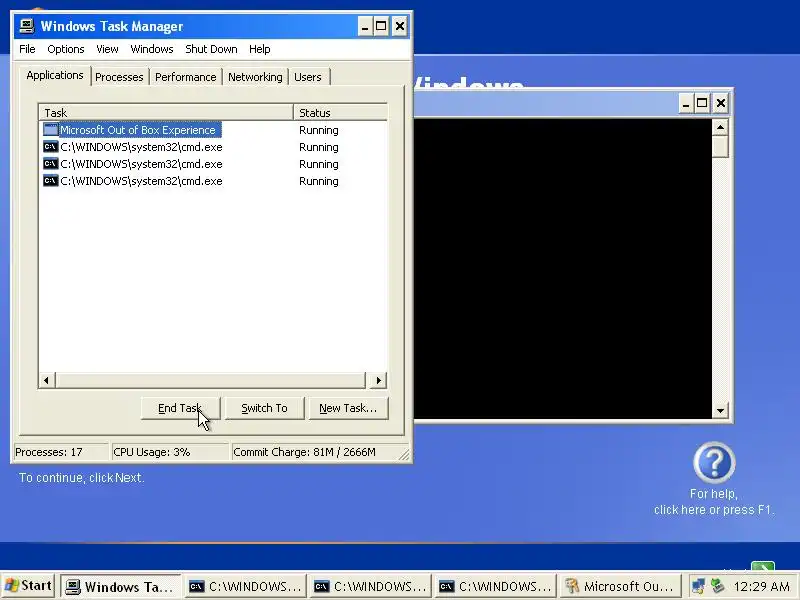Switch to the Processes tab
Screen dimensions: 800x600
pos(119,77)
